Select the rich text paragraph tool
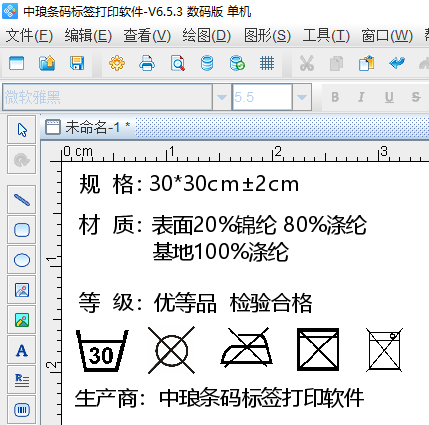The image size is (429, 425). pyautogui.click(x=22, y=380)
